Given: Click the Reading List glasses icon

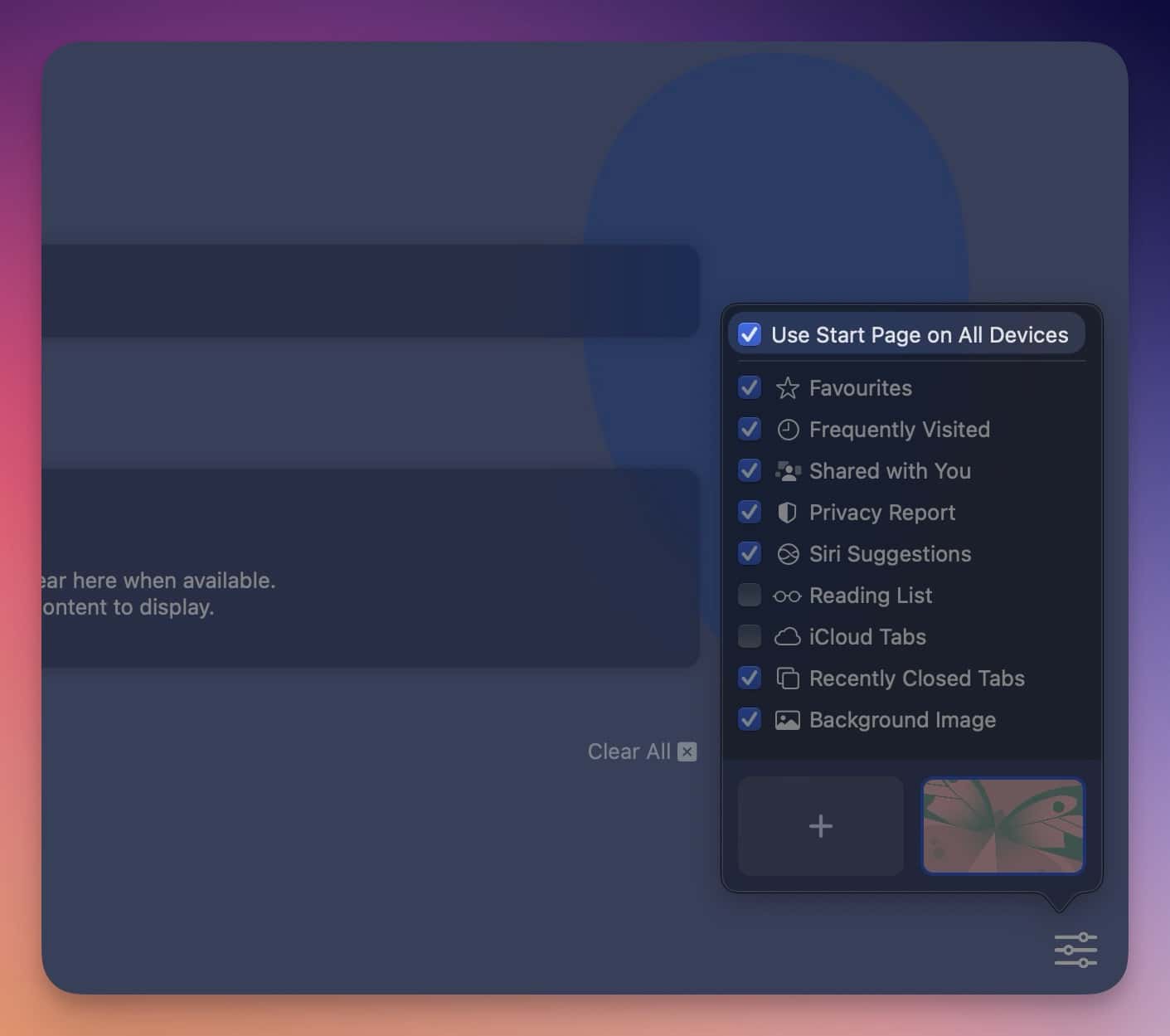Looking at the screenshot, I should tap(787, 595).
